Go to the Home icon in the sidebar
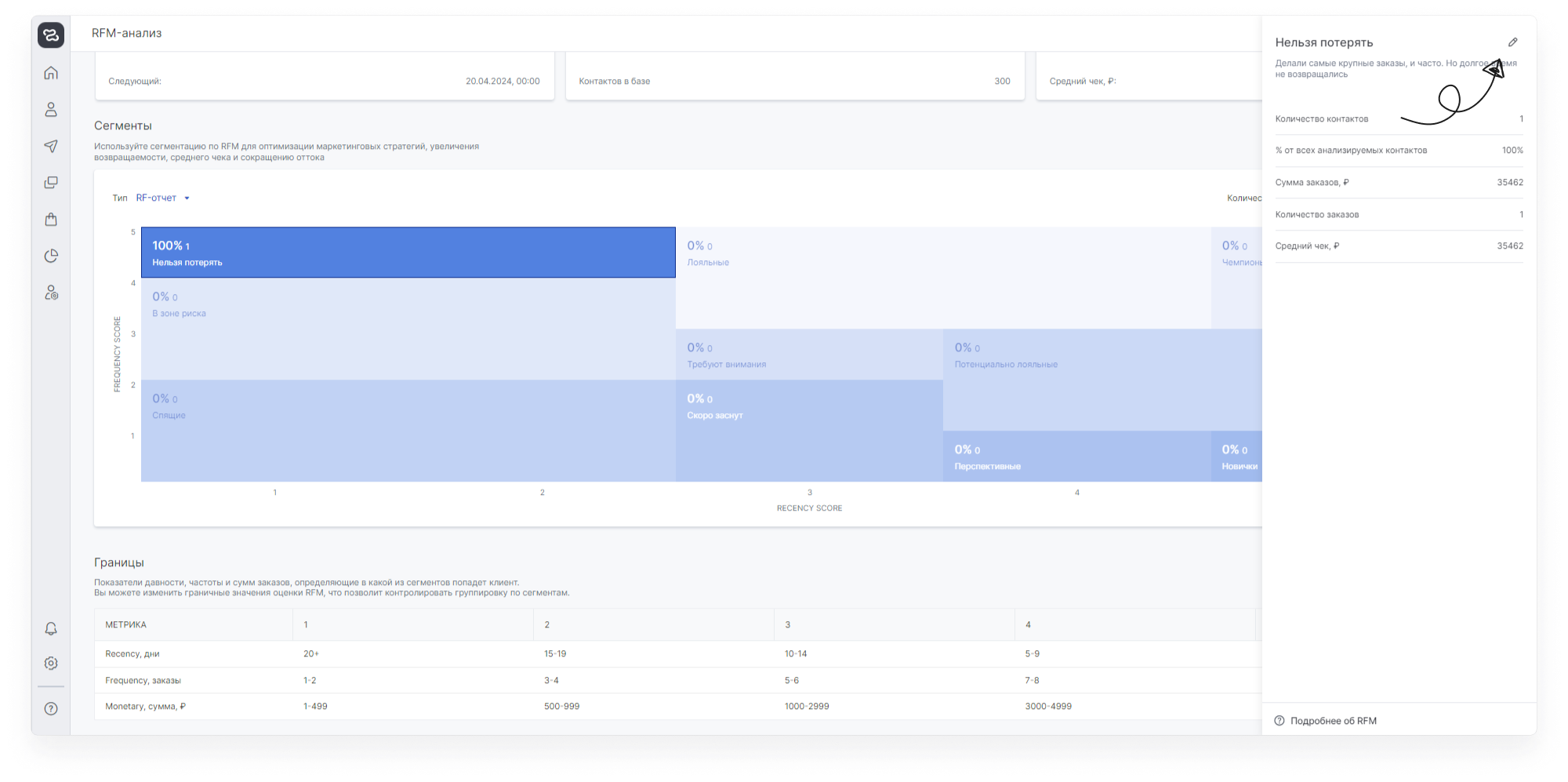The image size is (1568, 782). [x=51, y=73]
